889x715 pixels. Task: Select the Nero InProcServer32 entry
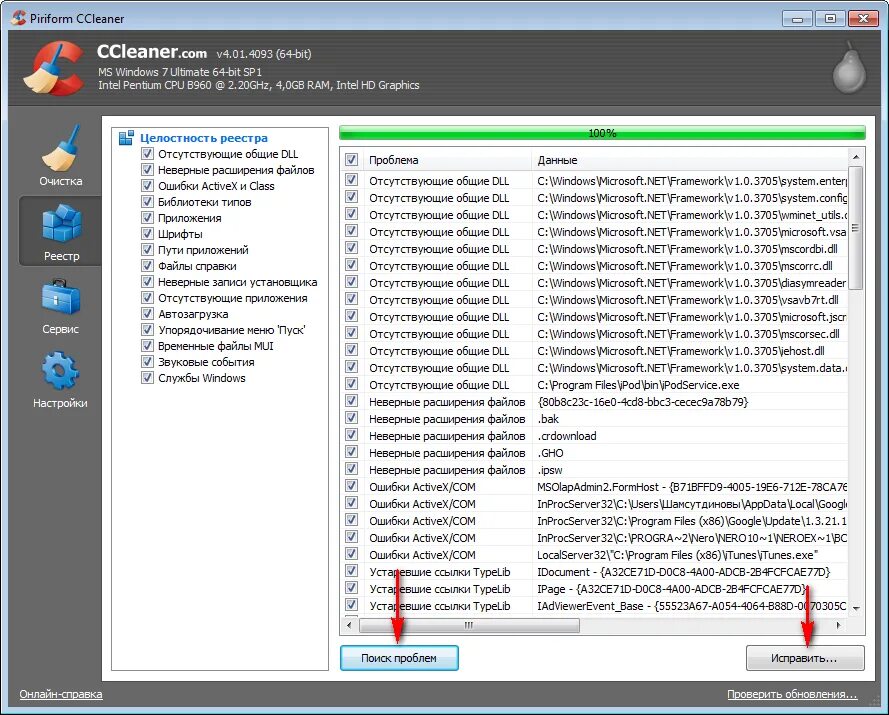click(594, 538)
